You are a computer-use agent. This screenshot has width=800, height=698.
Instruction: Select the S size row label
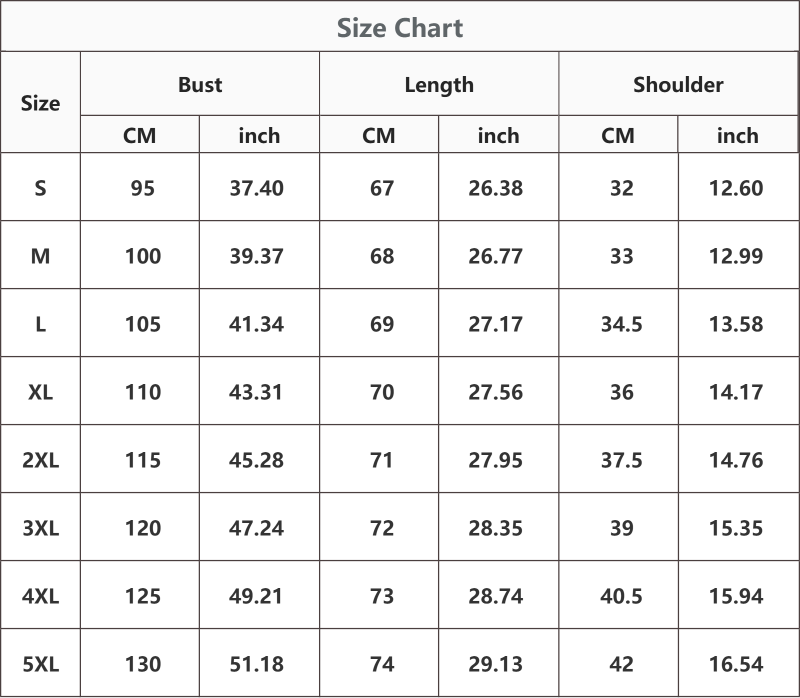(40, 188)
